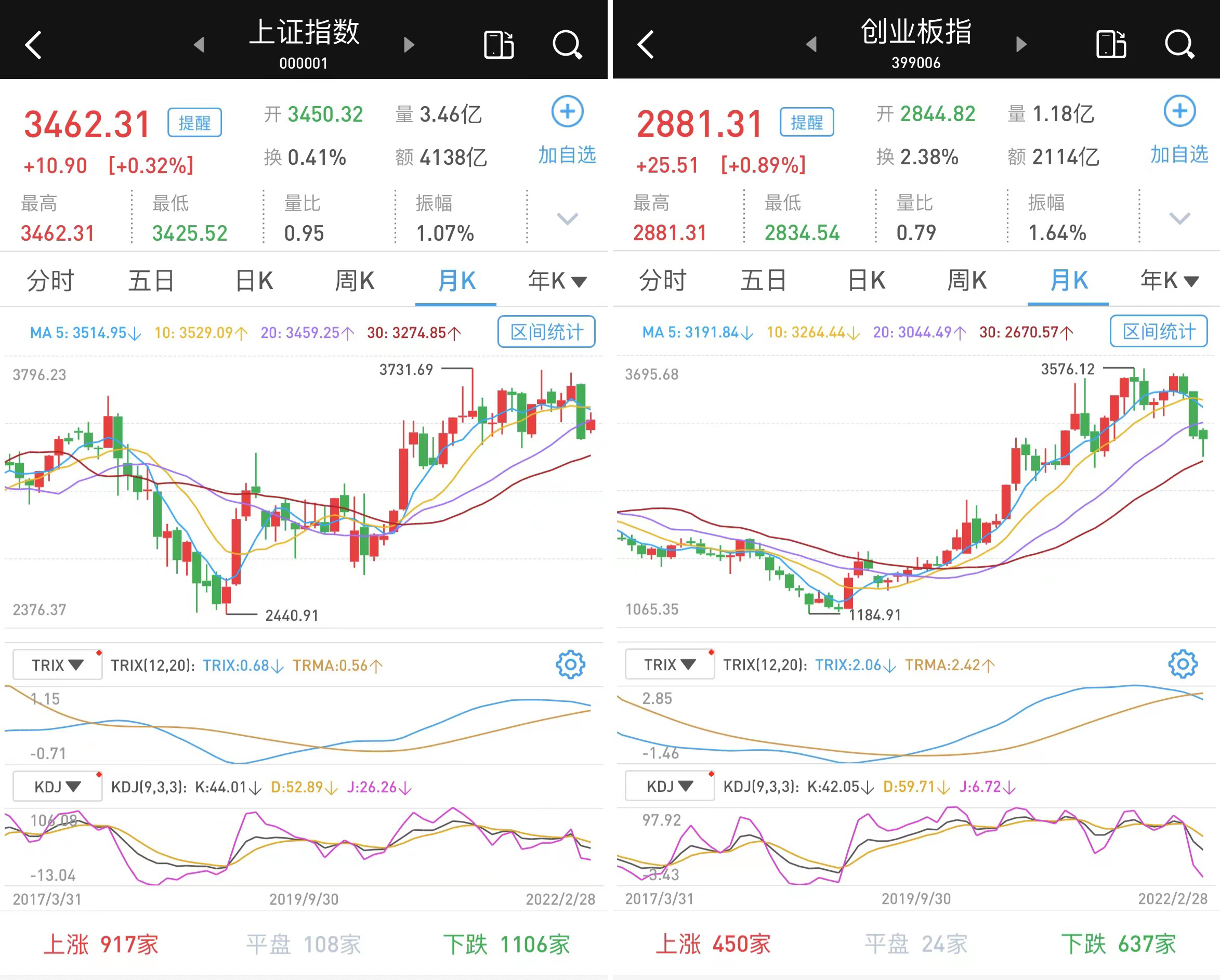Image resolution: width=1220 pixels, height=980 pixels.
Task: Expand more quote details chevron on 上证指数
Action: 567,218
